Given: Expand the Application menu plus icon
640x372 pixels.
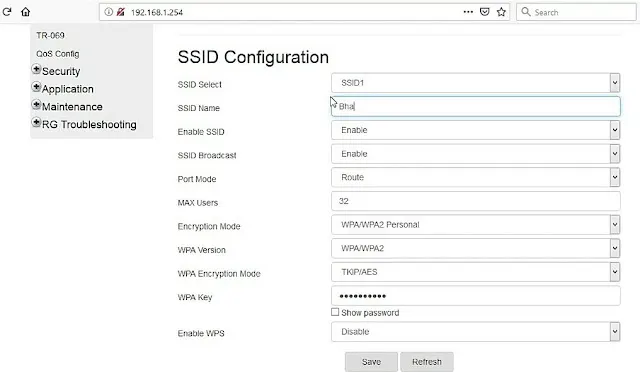Looking at the screenshot, I should [36, 87].
